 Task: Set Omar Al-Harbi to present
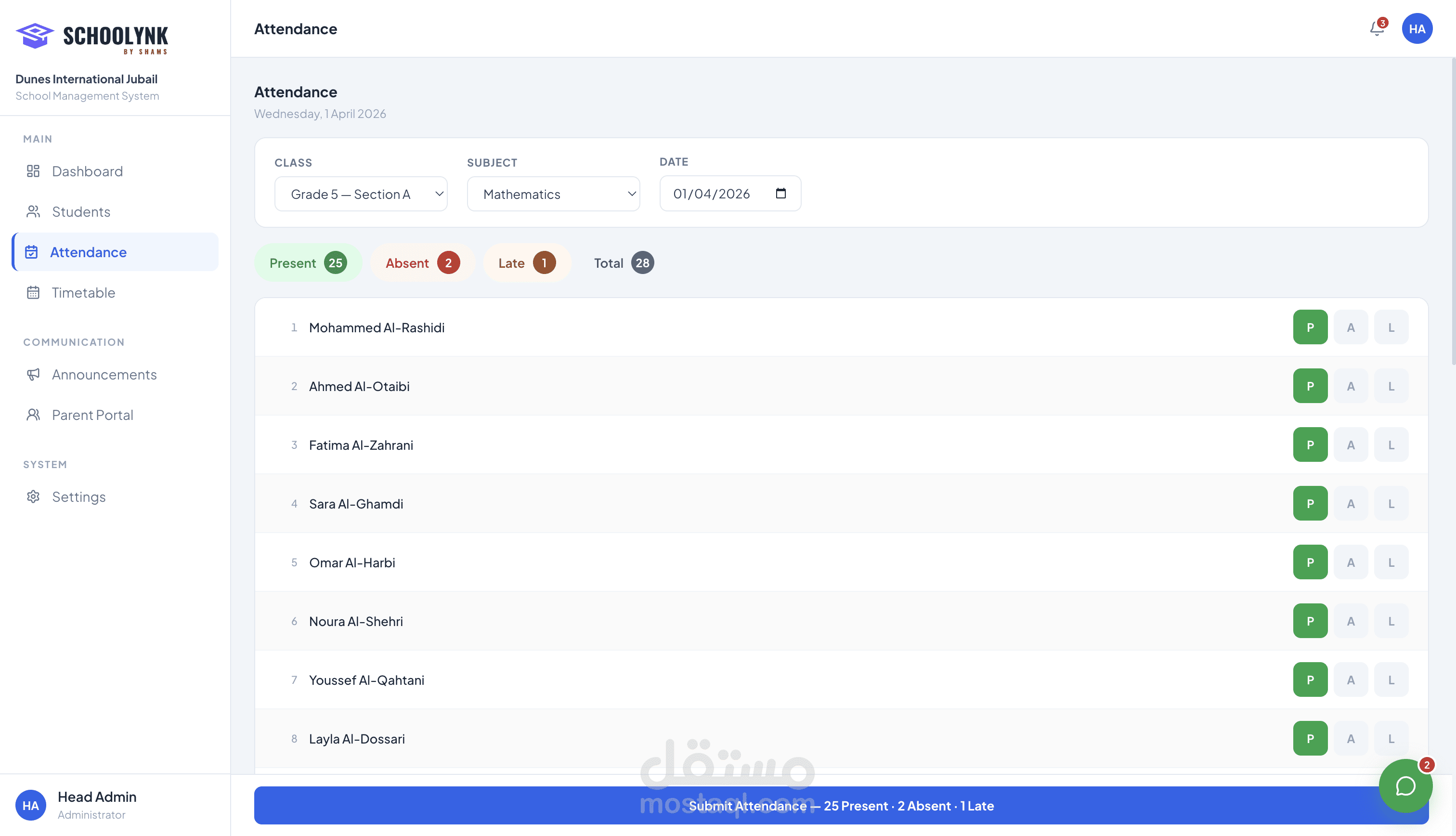coord(1310,562)
